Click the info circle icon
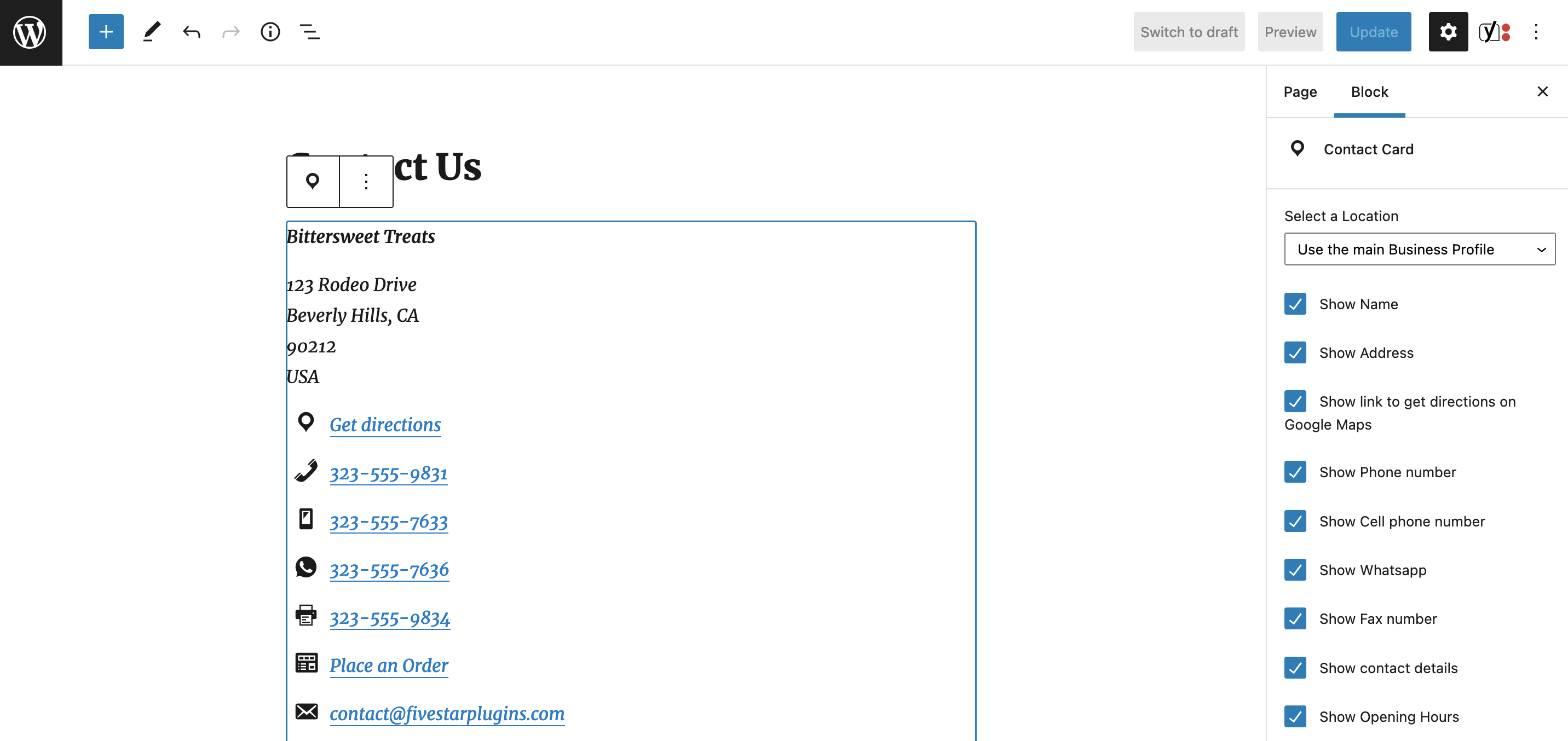The image size is (1568, 741). [270, 31]
